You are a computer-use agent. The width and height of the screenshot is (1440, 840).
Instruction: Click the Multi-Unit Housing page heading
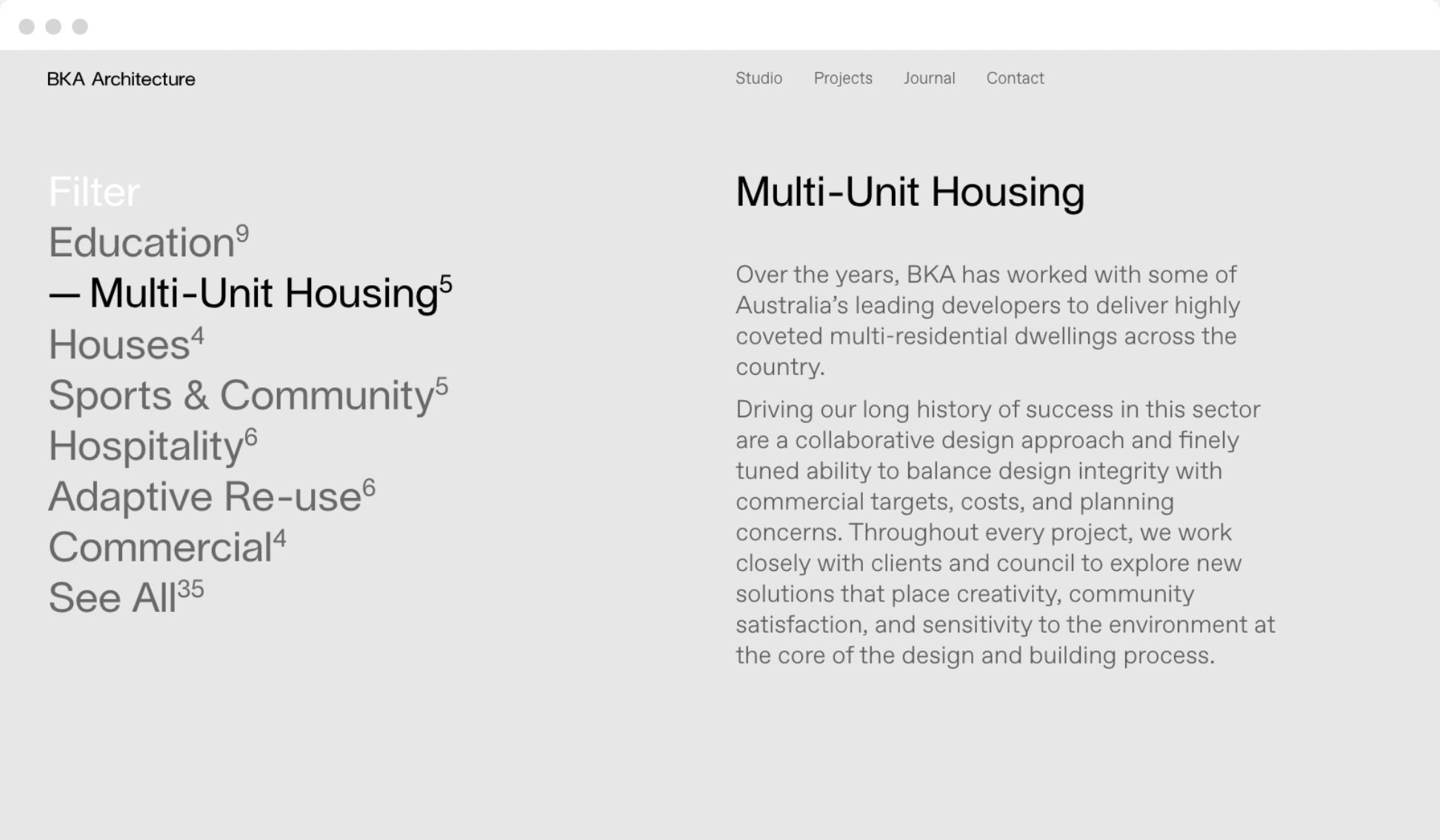point(910,192)
